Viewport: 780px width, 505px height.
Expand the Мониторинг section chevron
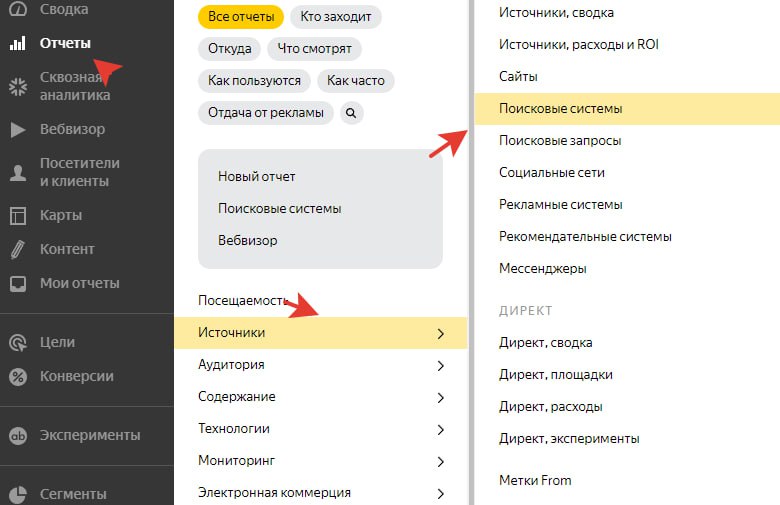(440, 462)
